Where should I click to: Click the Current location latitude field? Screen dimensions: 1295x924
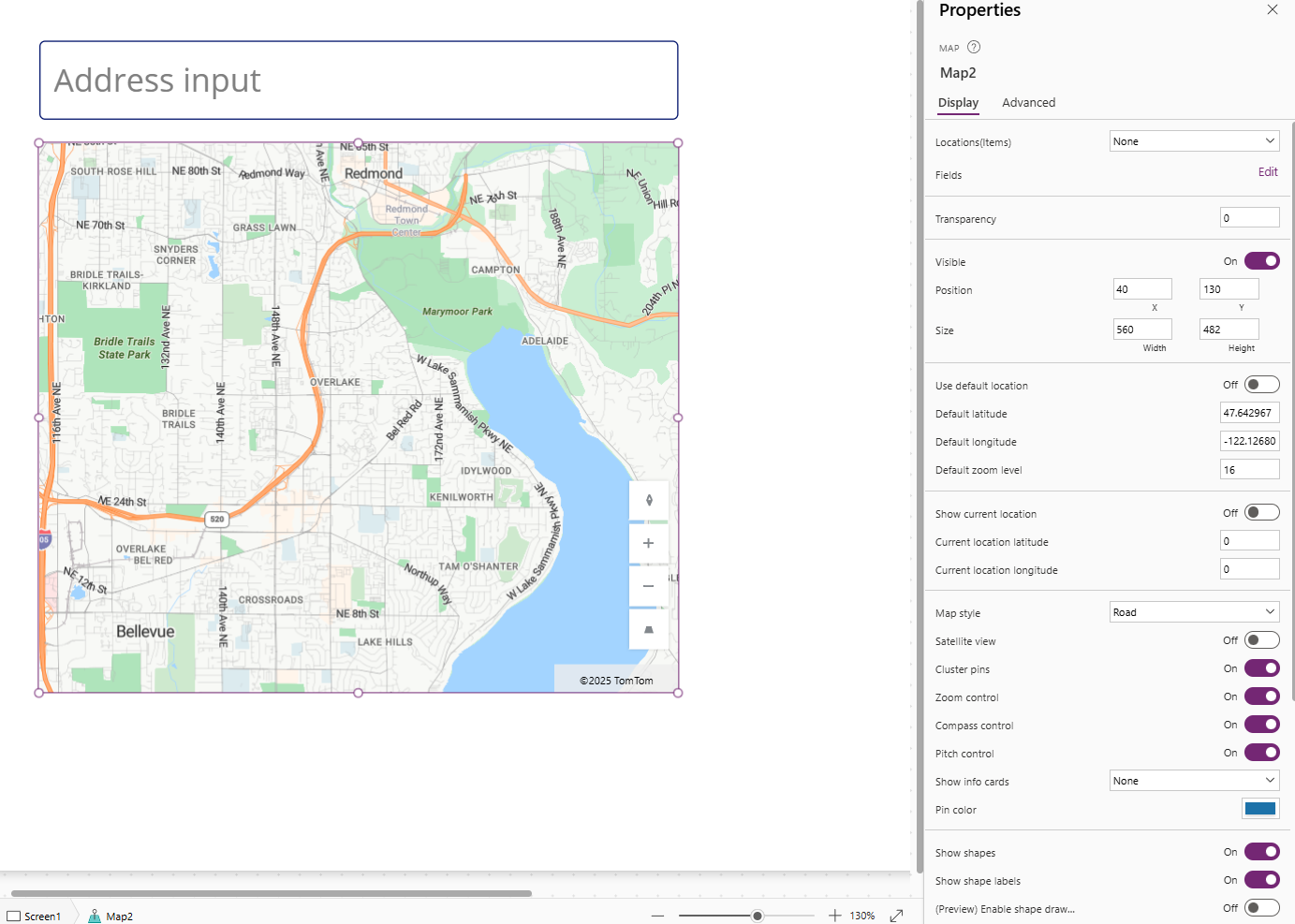coord(1249,541)
